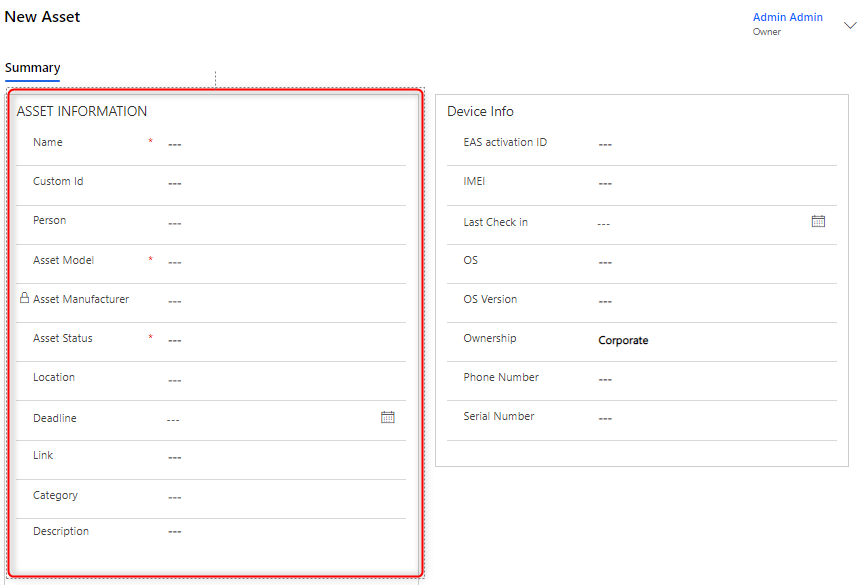Click the Person lookup field

280,222
